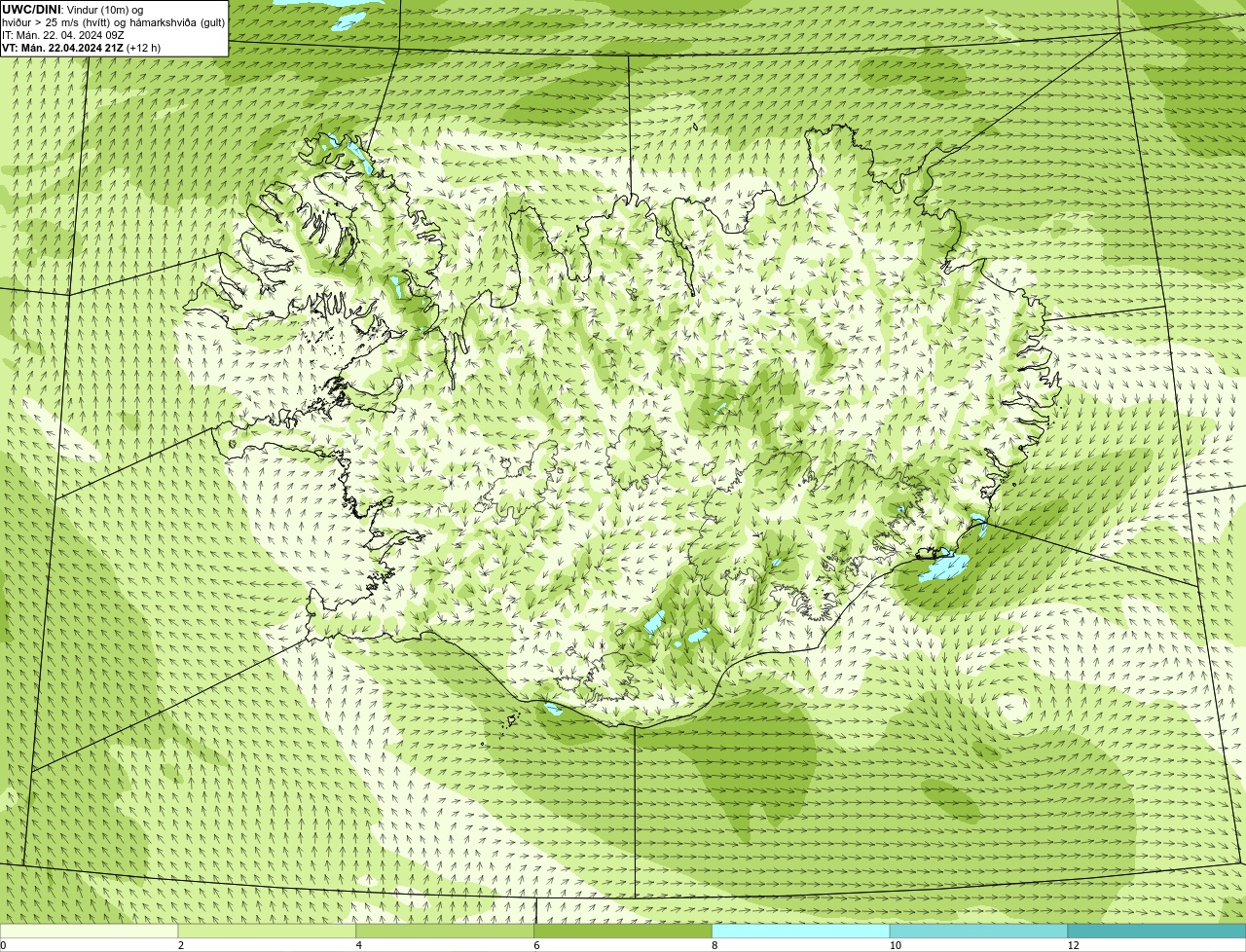Click the "hviður > 25 m/s (hvítt)" description line

113,22
